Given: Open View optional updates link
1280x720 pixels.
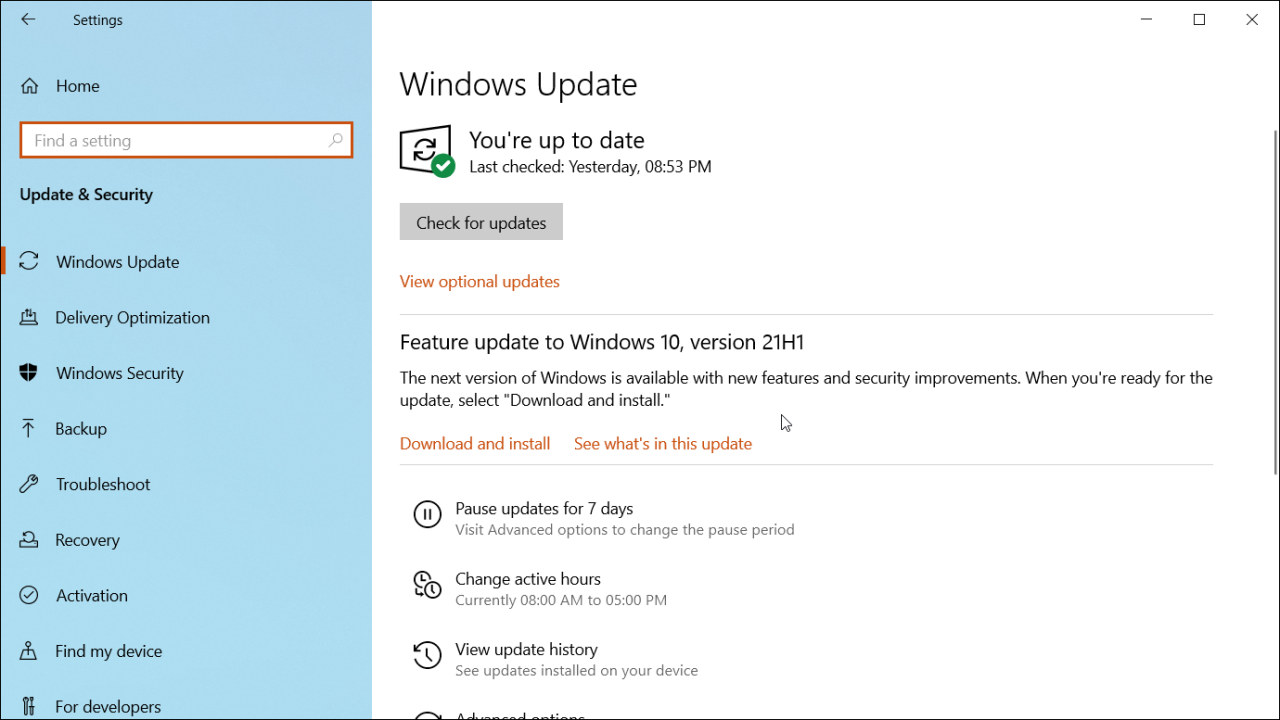Looking at the screenshot, I should pos(480,282).
